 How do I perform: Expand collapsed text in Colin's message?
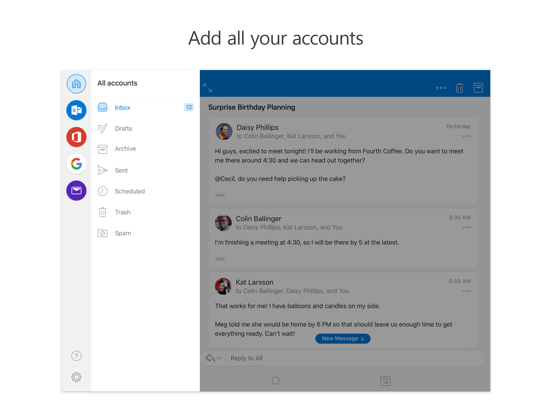pos(220,259)
